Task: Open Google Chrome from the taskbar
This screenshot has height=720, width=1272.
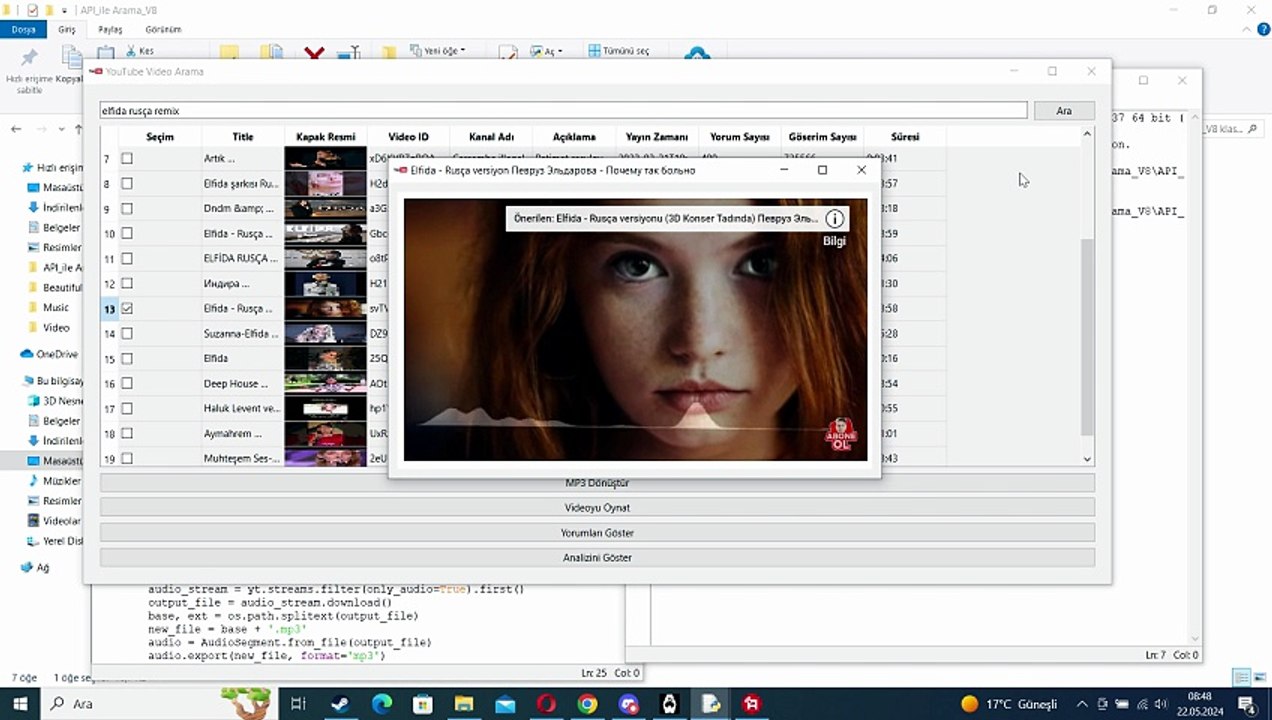Action: coord(587,704)
